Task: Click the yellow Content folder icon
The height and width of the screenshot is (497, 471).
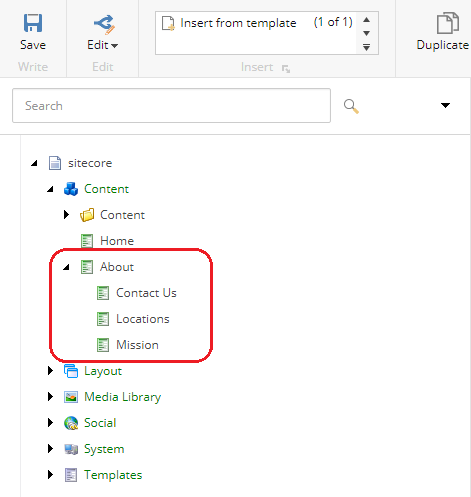Action: [x=87, y=215]
